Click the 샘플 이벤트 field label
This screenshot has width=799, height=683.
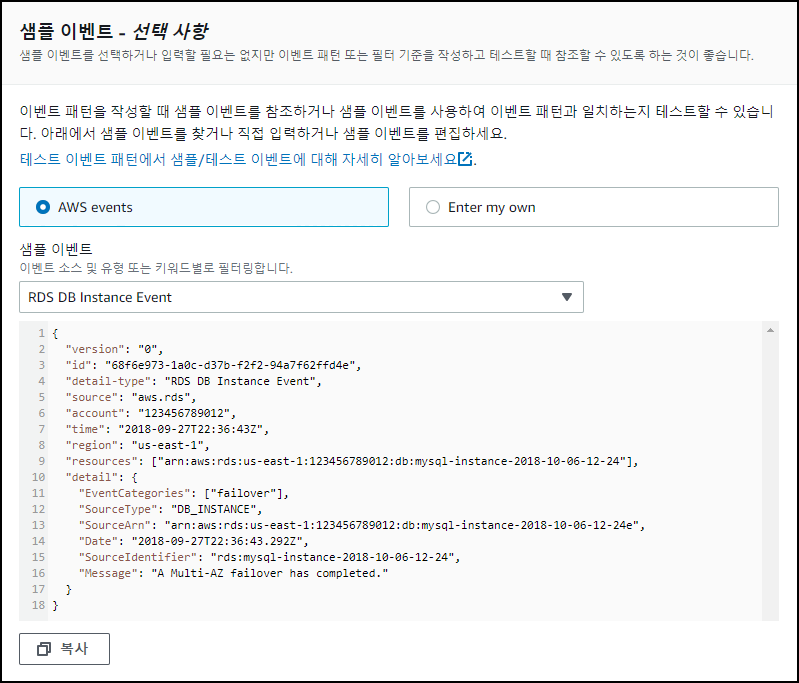pos(56,249)
